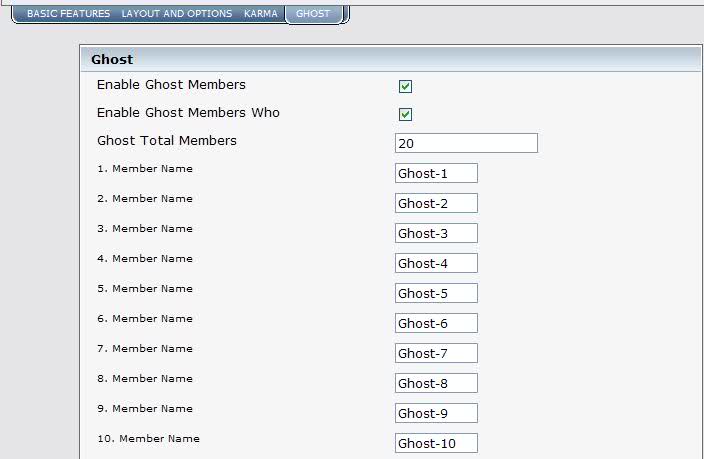This screenshot has width=704, height=459.
Task: Click the Ghost-4 member name field
Action: [x=436, y=263]
